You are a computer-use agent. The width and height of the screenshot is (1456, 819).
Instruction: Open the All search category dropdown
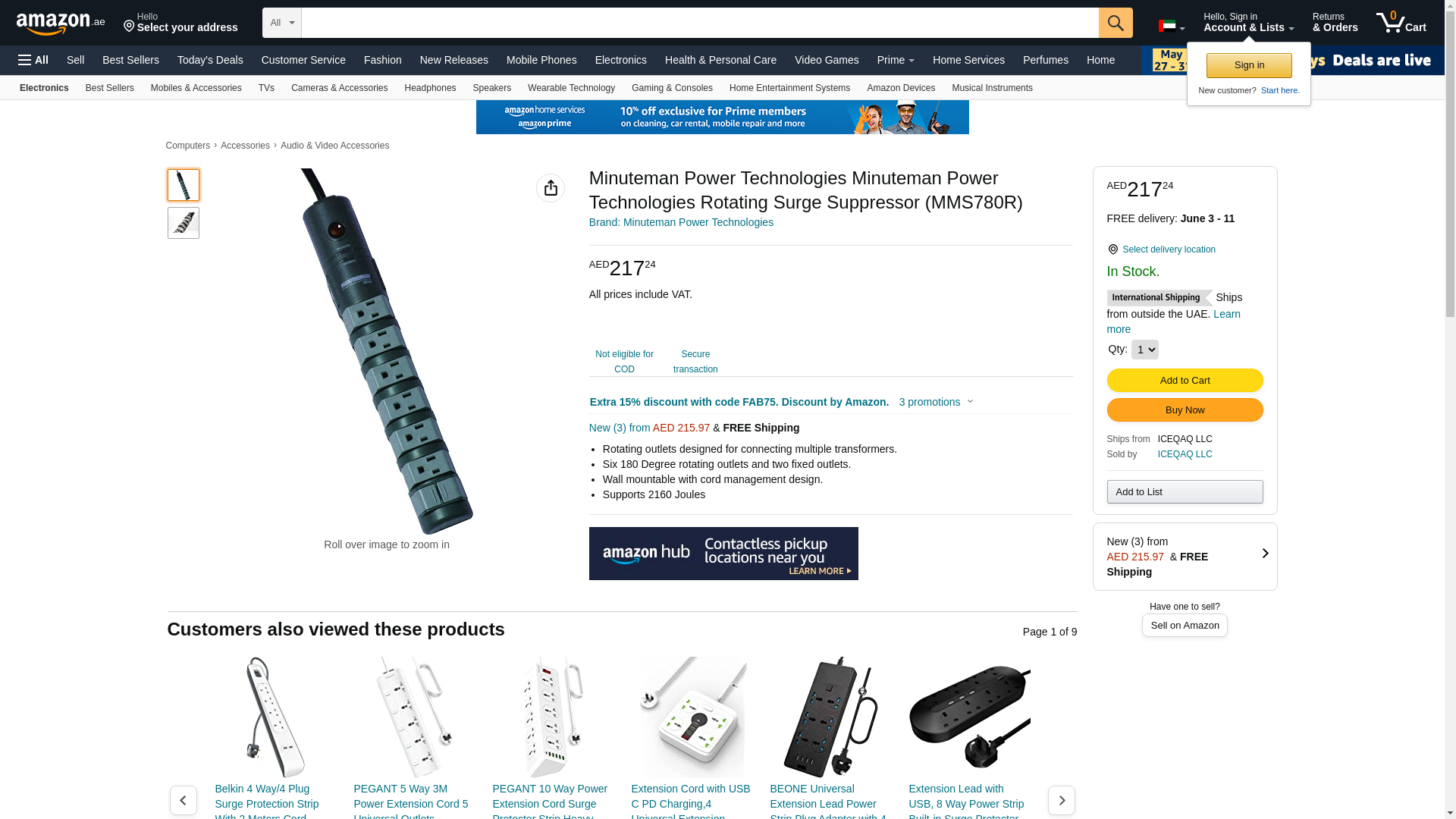tap(282, 23)
